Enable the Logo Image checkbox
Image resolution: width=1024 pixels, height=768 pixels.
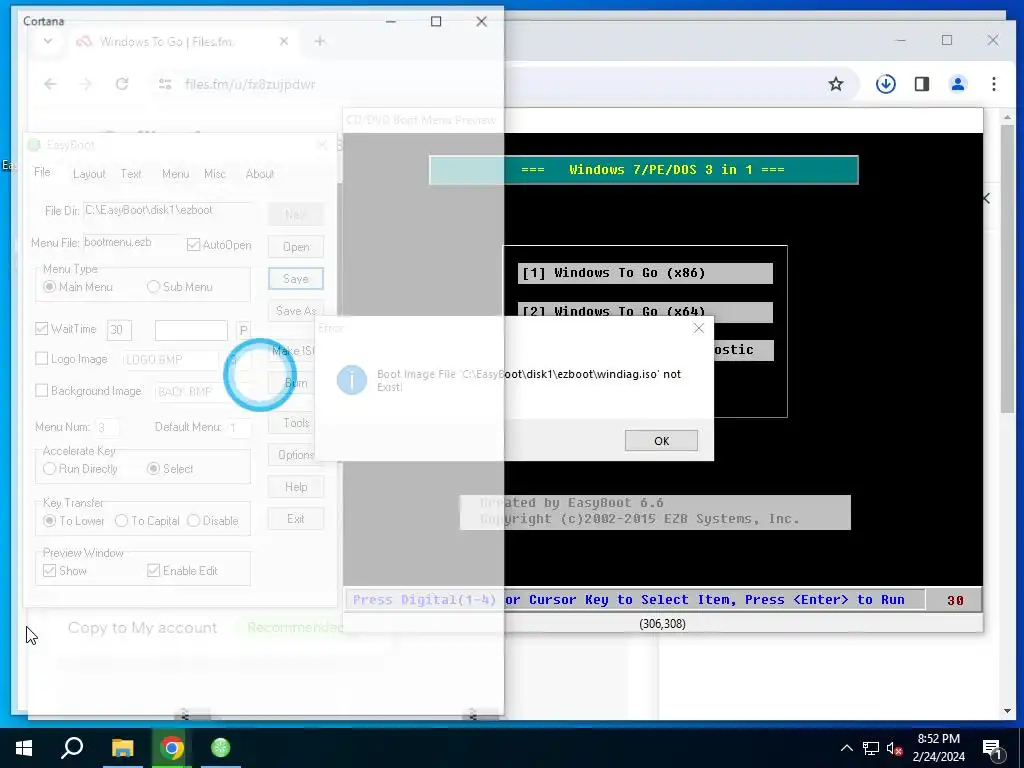click(42, 359)
